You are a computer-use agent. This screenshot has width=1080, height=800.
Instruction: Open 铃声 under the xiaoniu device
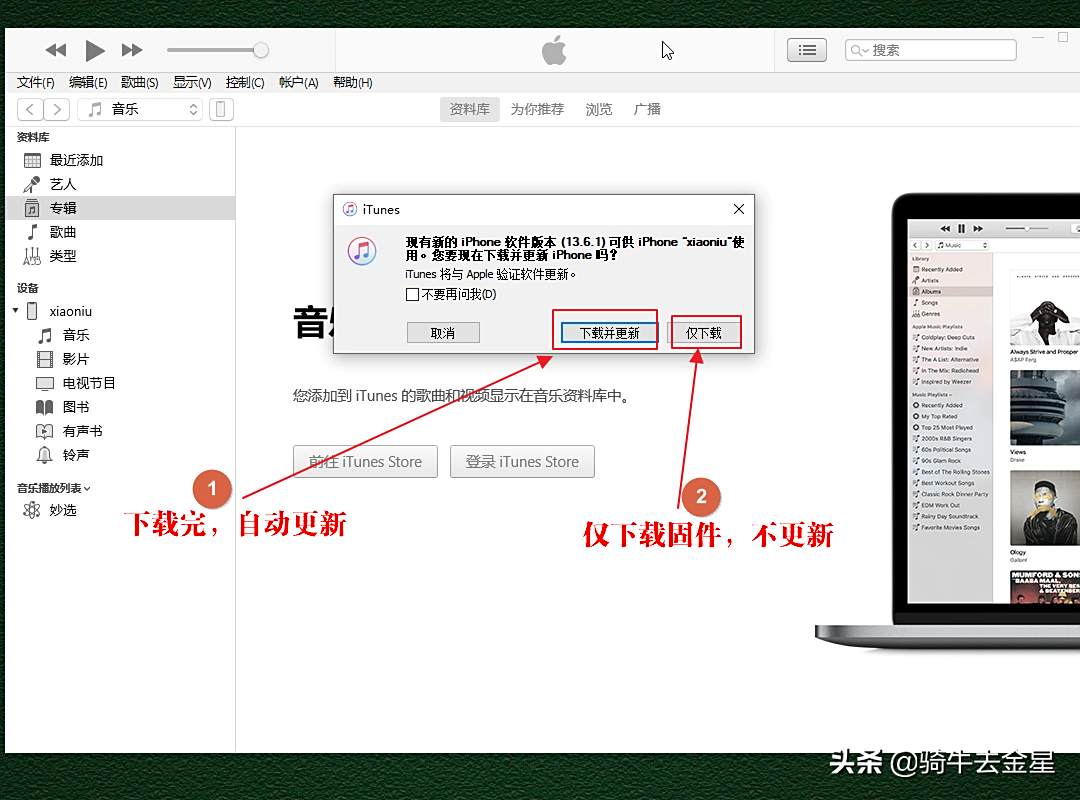point(121,455)
